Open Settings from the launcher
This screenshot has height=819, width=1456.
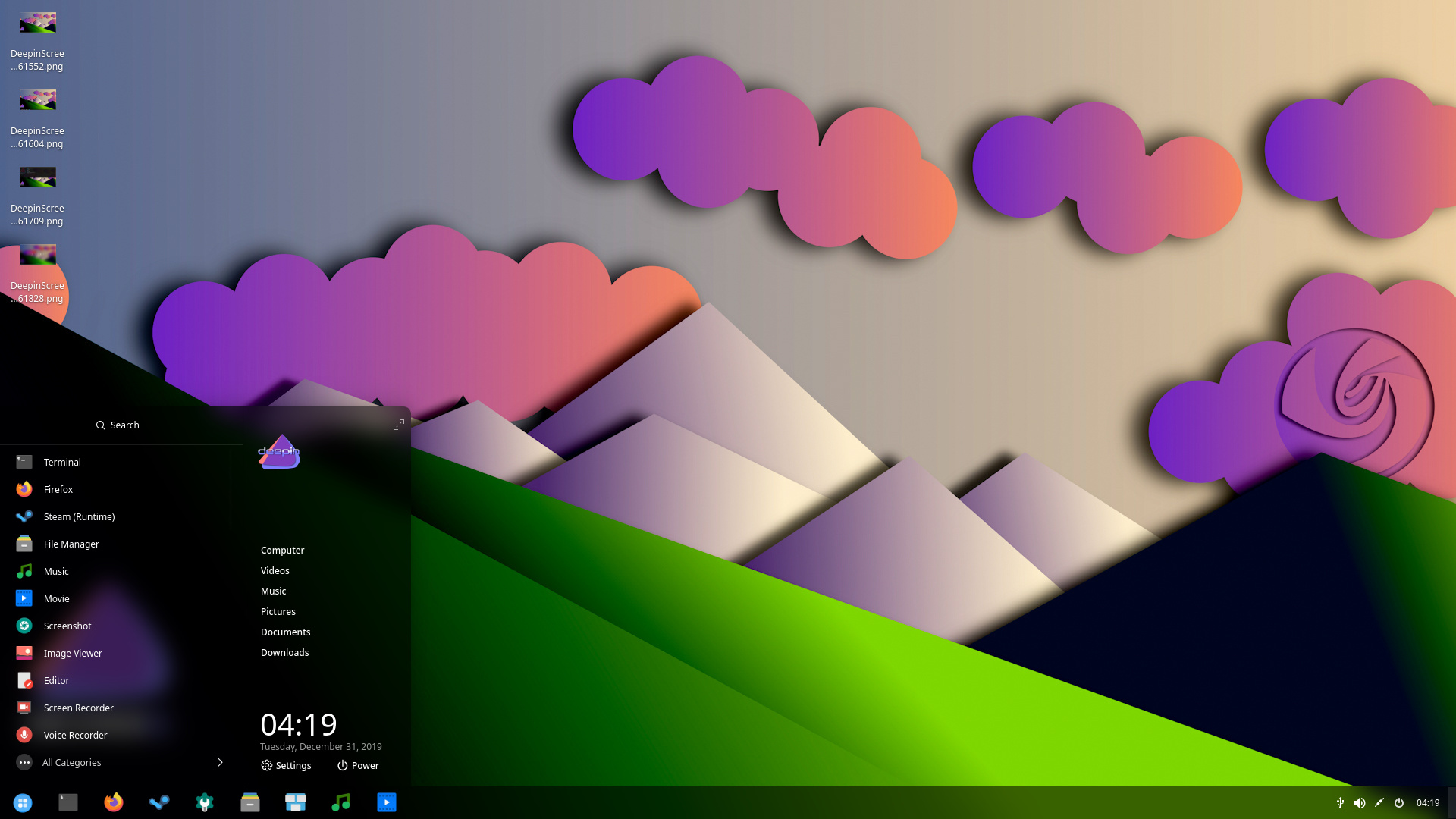point(287,765)
